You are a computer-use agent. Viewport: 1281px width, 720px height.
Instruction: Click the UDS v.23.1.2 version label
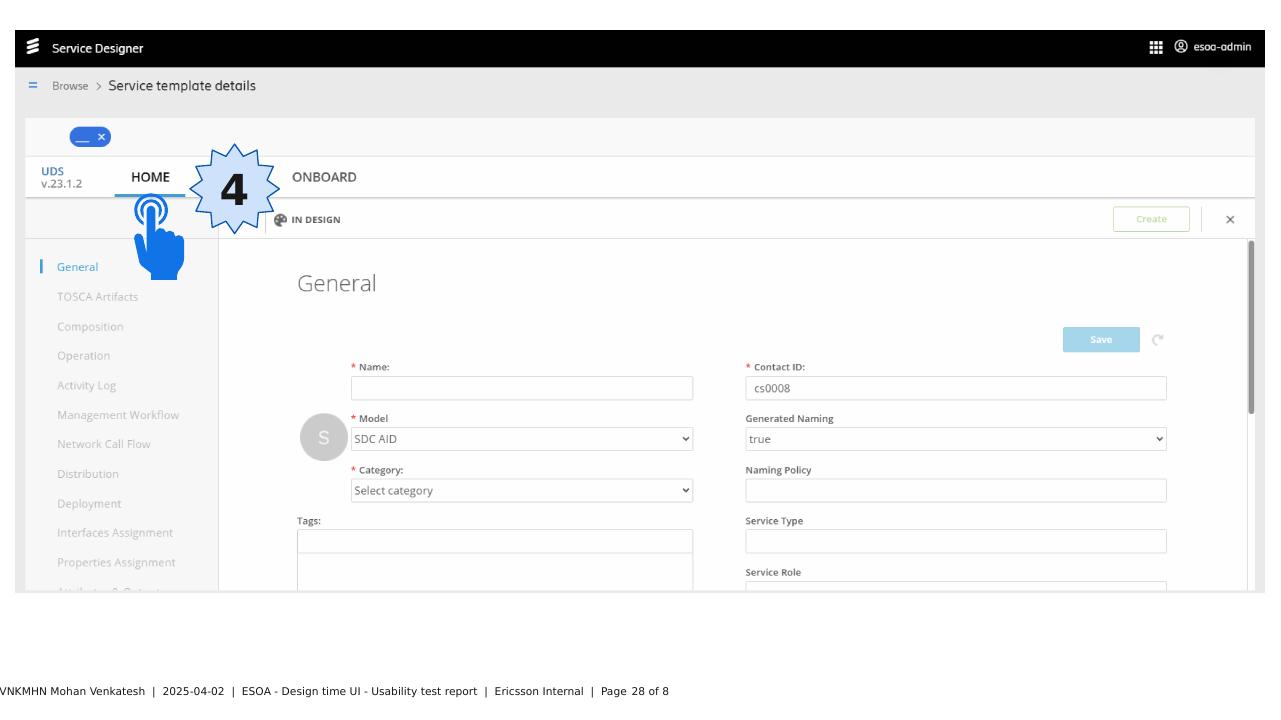[x=62, y=177]
